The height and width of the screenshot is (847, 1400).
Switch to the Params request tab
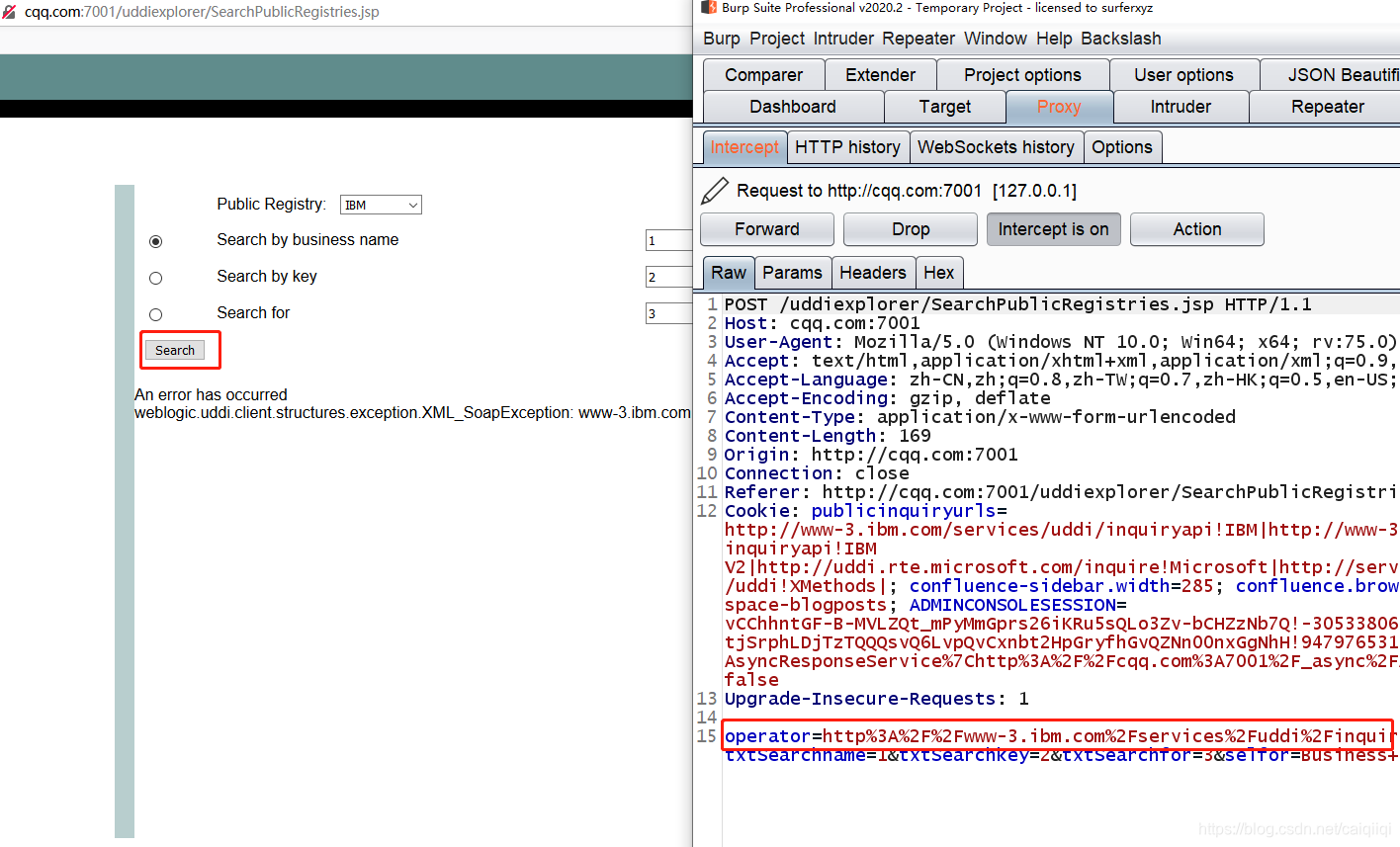[792, 273]
